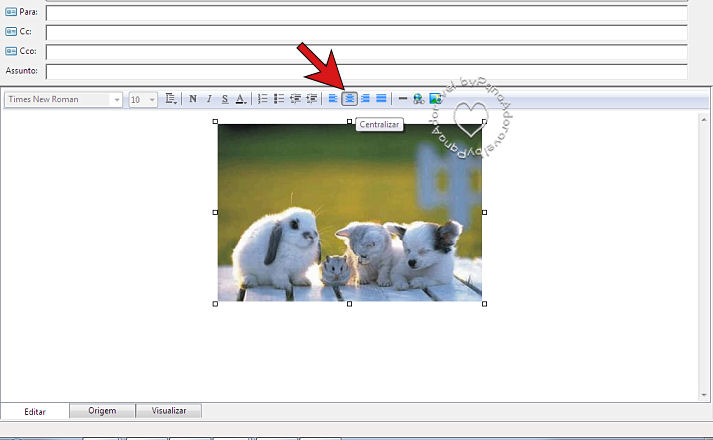Viewport: 713px width, 440px height.
Task: Insert a horizontal line
Action: pyautogui.click(x=402, y=99)
